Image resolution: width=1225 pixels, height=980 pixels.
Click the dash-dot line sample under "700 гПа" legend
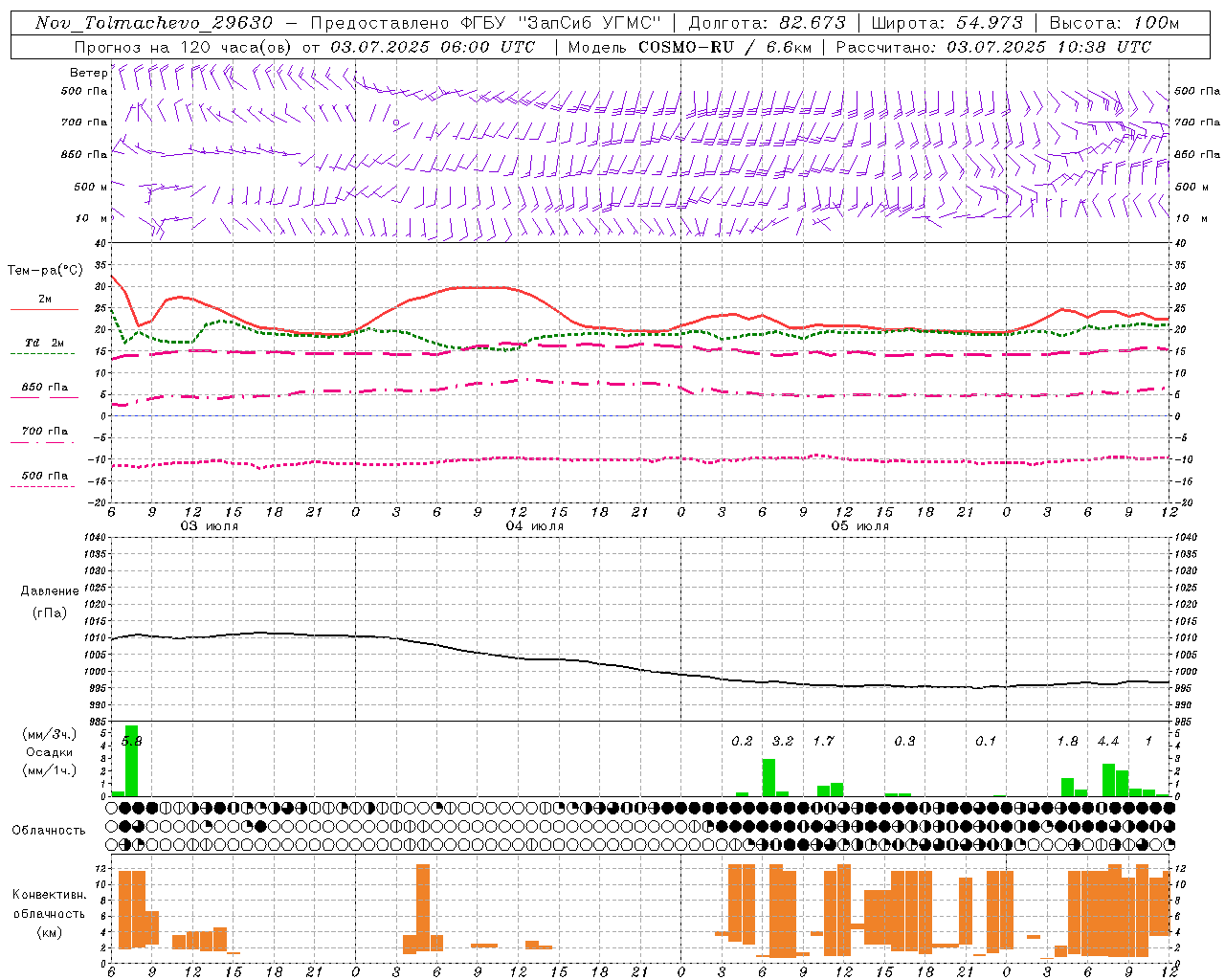pyautogui.click(x=44, y=441)
